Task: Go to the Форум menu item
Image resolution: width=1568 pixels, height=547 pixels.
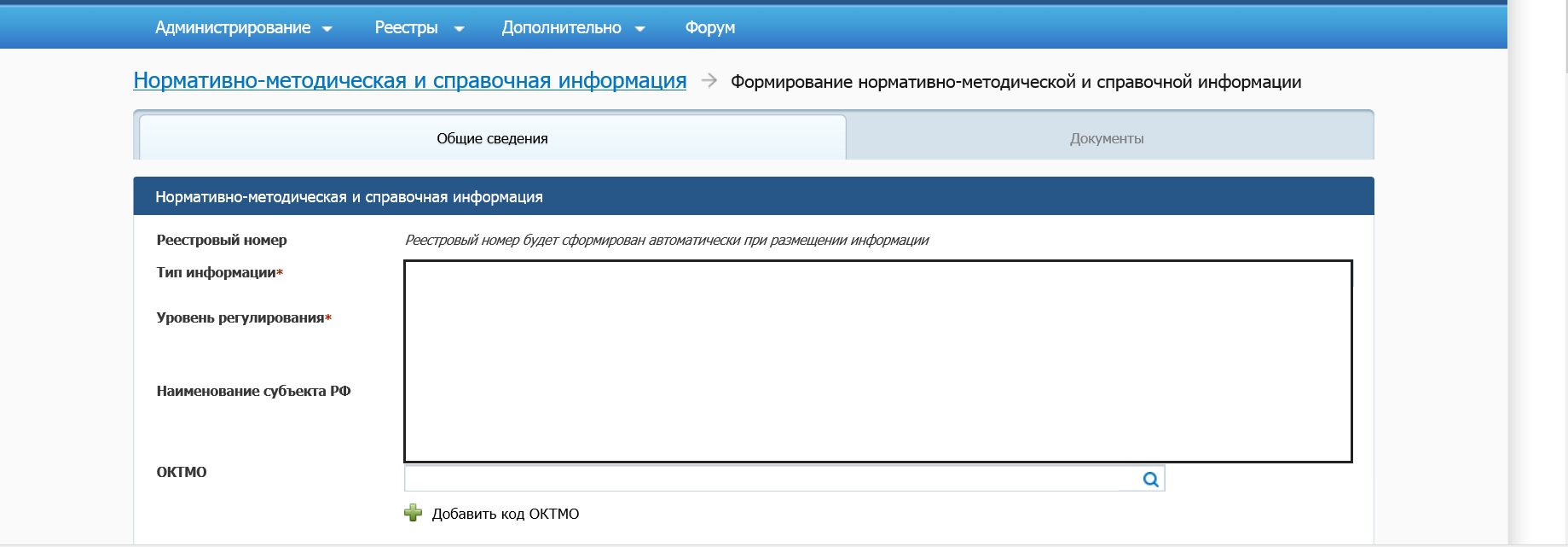Action: click(x=709, y=27)
